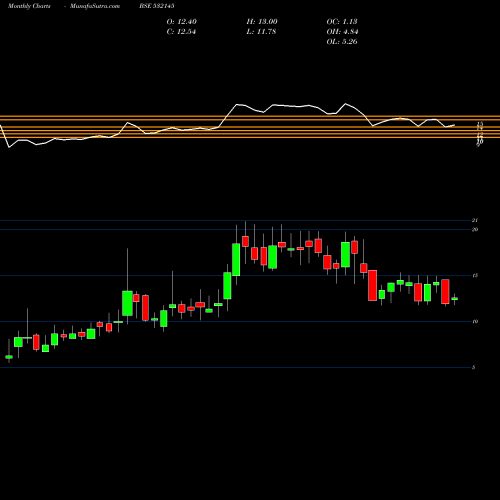
Task: Select the open value 'O: 12.40'
Action: [x=182, y=22]
